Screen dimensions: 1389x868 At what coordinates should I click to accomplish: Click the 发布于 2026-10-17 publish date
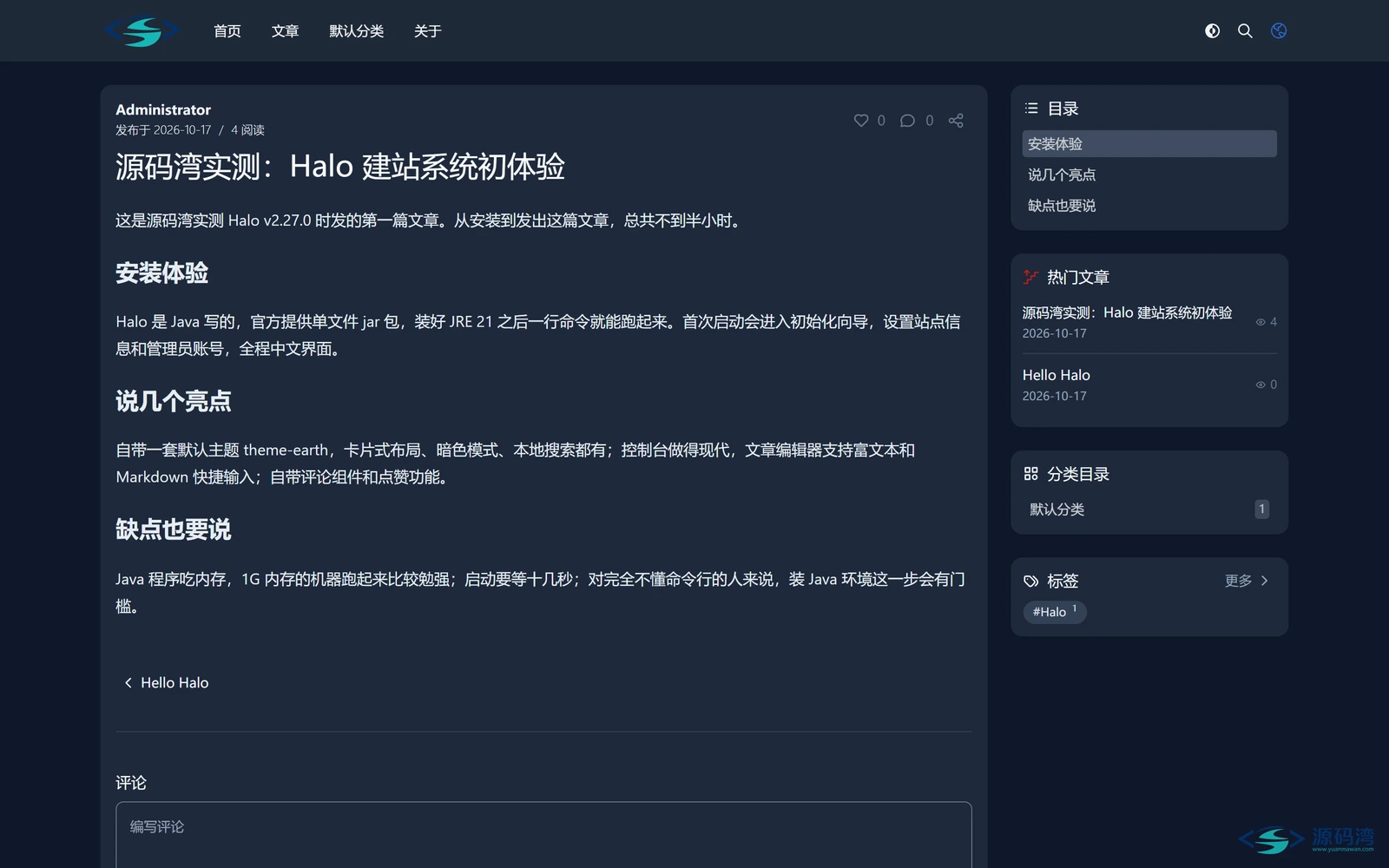(x=163, y=130)
